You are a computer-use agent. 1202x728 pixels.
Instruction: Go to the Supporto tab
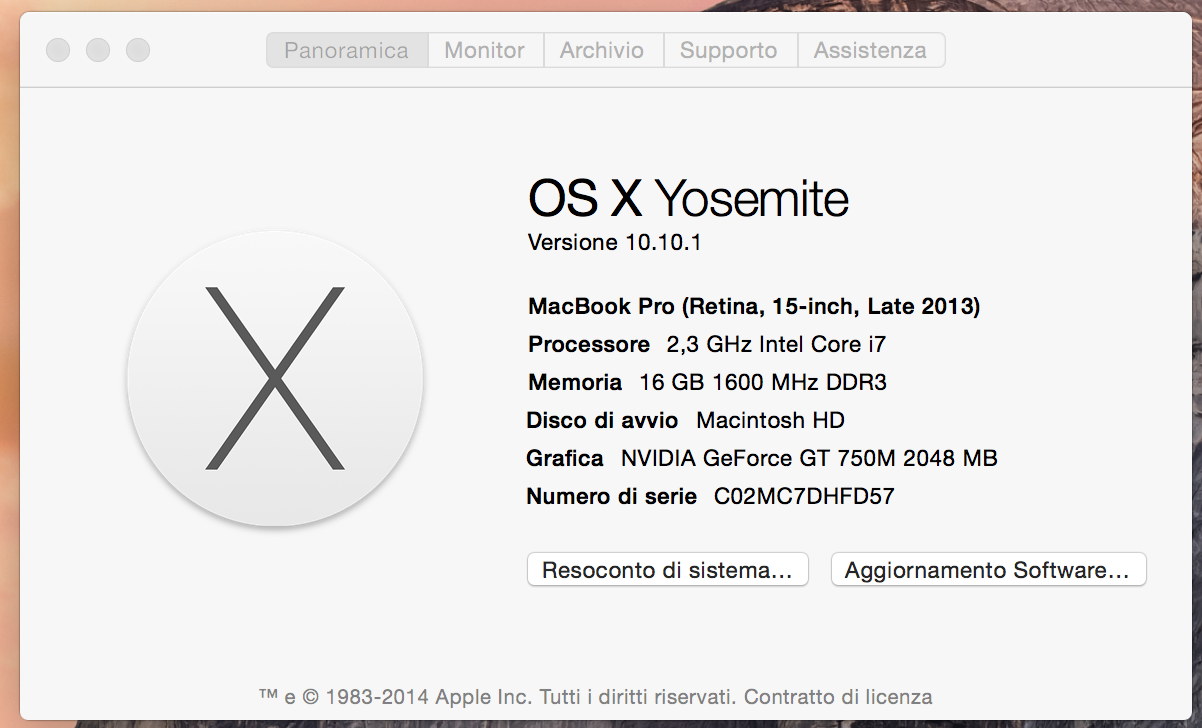(729, 50)
